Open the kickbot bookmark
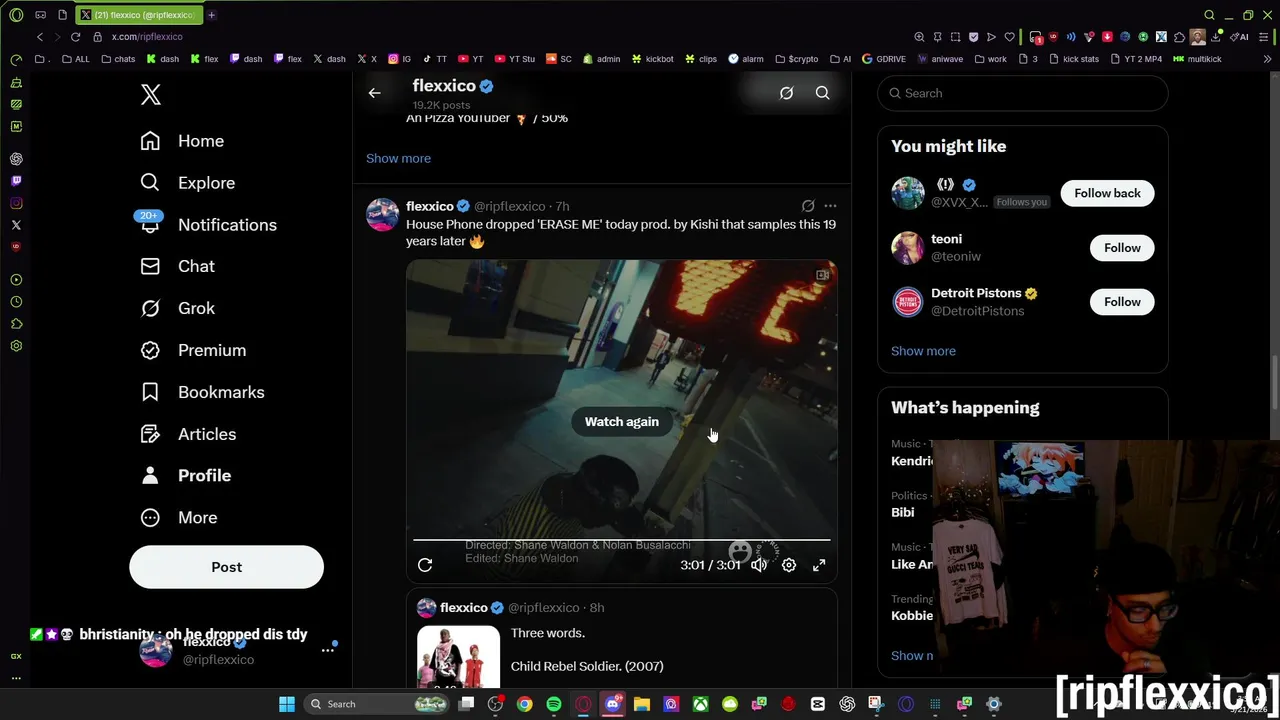Image resolution: width=1280 pixels, height=720 pixels. tap(653, 59)
